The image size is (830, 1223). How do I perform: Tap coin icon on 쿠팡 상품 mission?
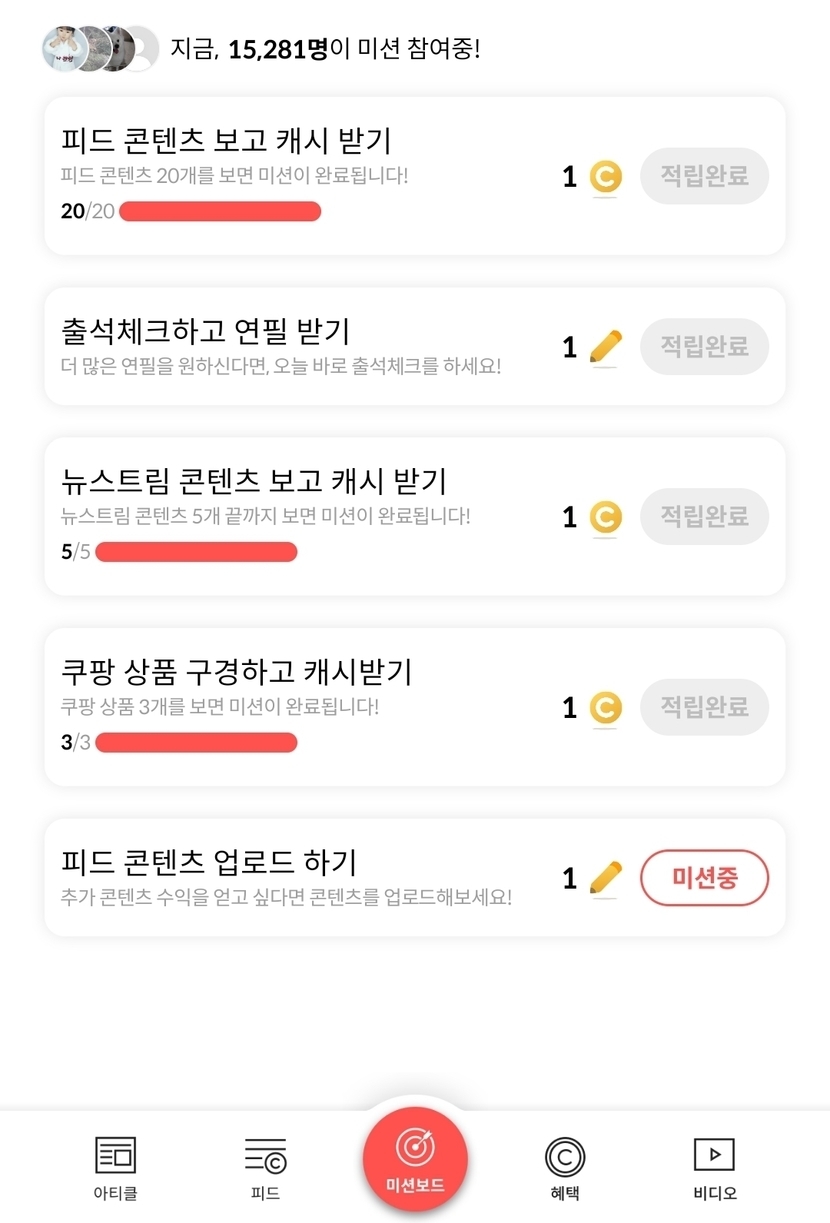coord(605,708)
